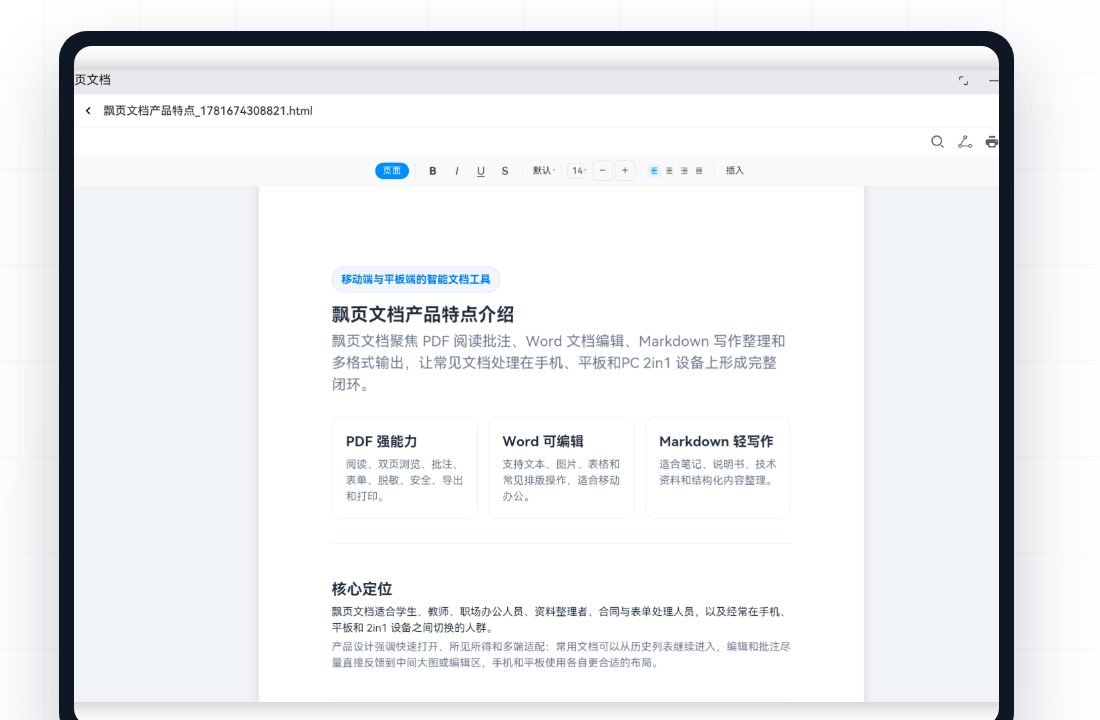Image resolution: width=1100 pixels, height=720 pixels.
Task: Click the file name 飘页文档产品特点_1781674308821.html
Action: tap(208, 111)
